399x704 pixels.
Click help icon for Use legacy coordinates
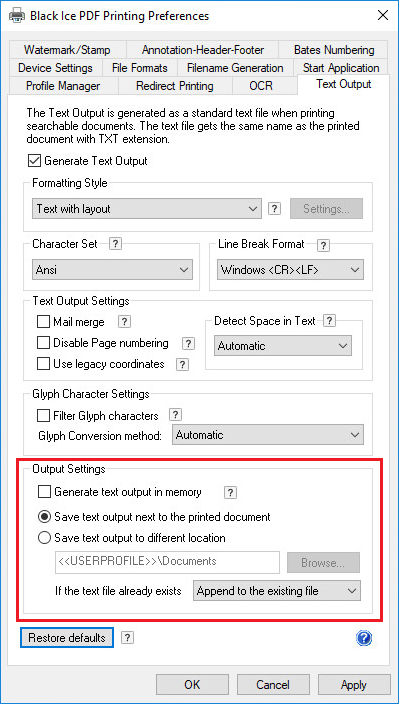coord(182,364)
